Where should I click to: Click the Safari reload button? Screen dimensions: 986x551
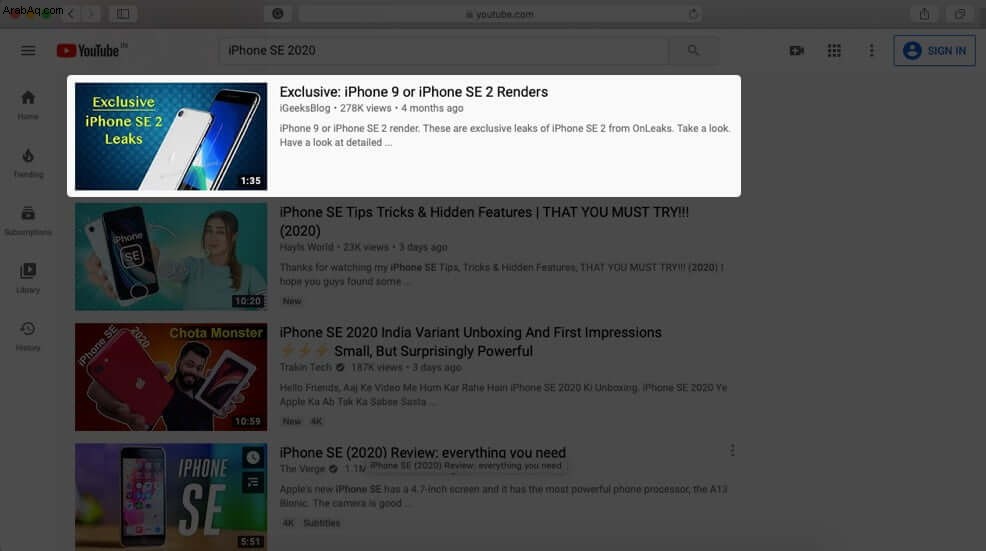pyautogui.click(x=693, y=14)
